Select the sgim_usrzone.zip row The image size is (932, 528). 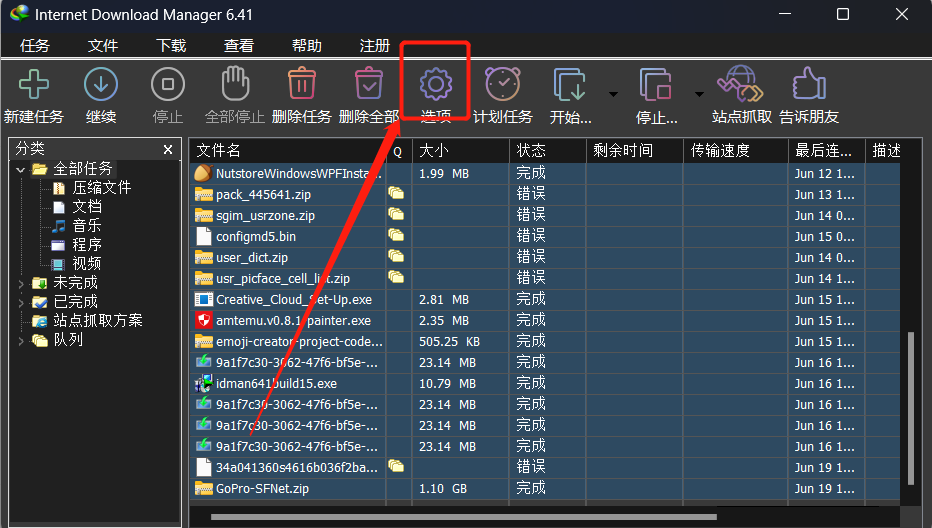[544, 215]
